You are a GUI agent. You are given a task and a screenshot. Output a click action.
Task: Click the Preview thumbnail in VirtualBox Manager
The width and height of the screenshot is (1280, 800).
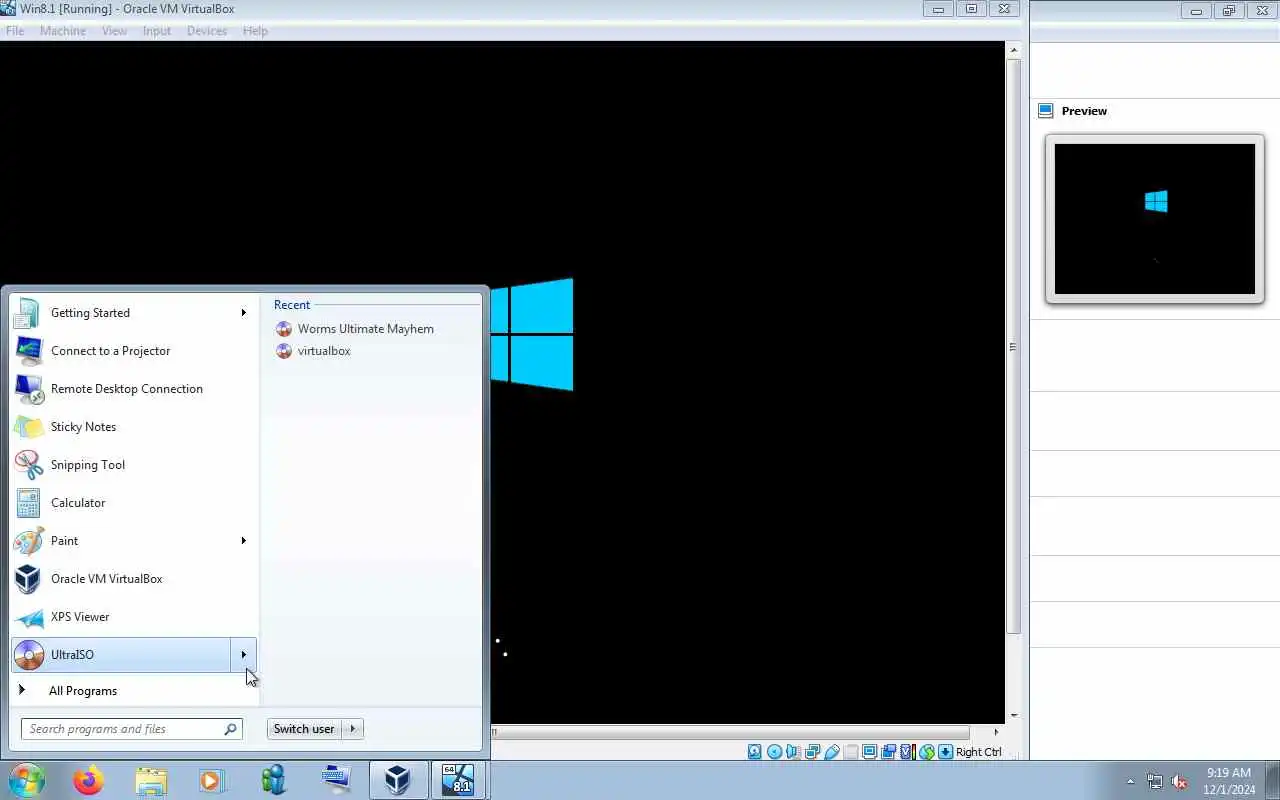[1155, 219]
